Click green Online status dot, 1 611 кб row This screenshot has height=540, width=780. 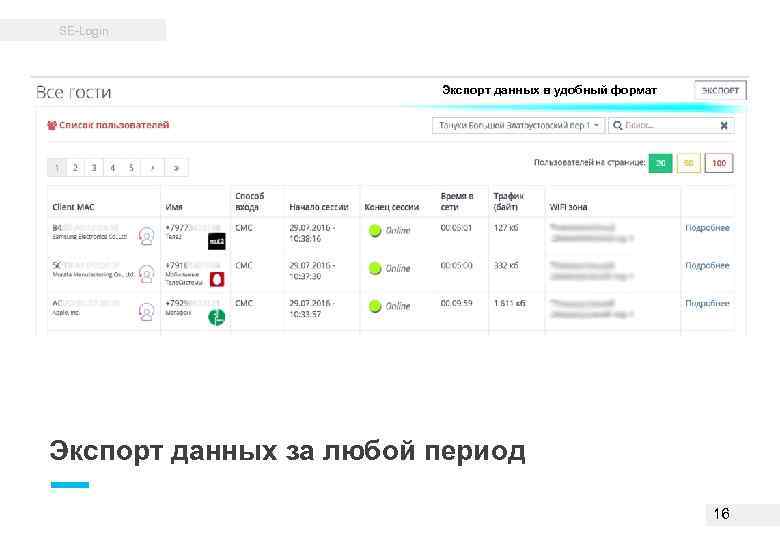coord(375,306)
